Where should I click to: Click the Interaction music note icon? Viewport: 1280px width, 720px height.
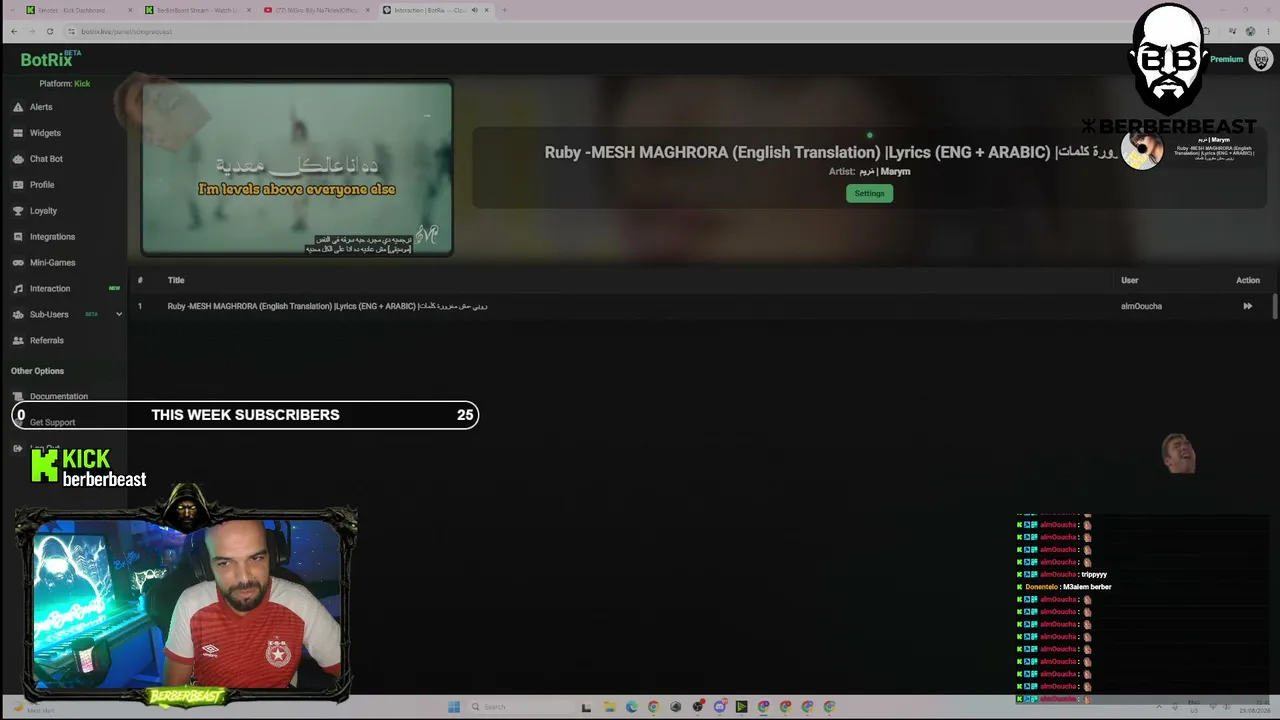(x=18, y=289)
